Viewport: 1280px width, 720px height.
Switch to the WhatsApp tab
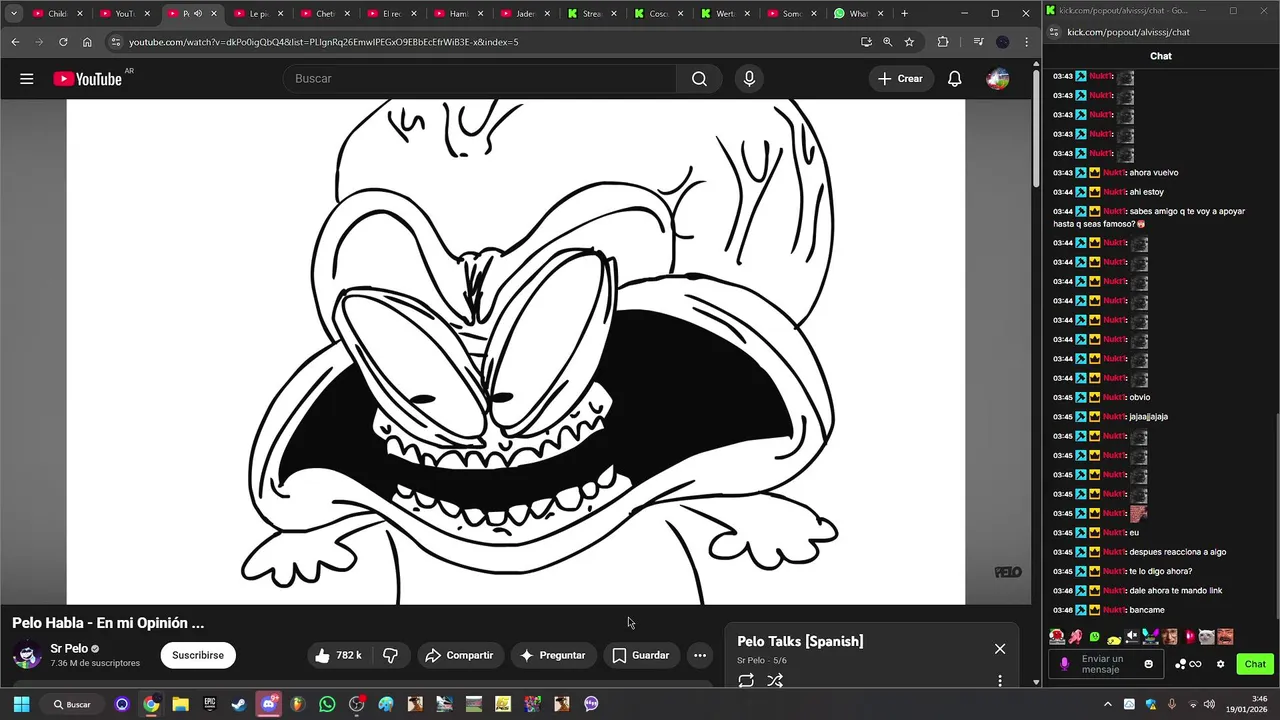tap(860, 14)
